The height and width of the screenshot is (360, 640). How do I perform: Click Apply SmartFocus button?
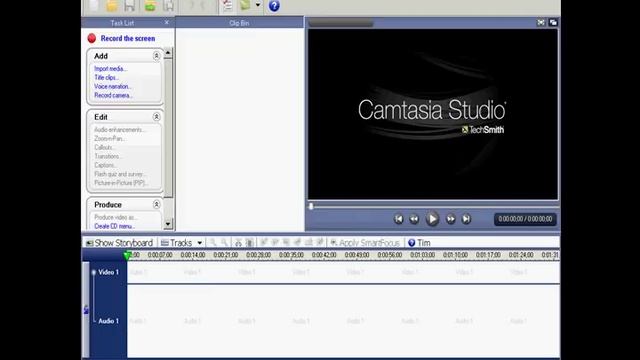(365, 243)
